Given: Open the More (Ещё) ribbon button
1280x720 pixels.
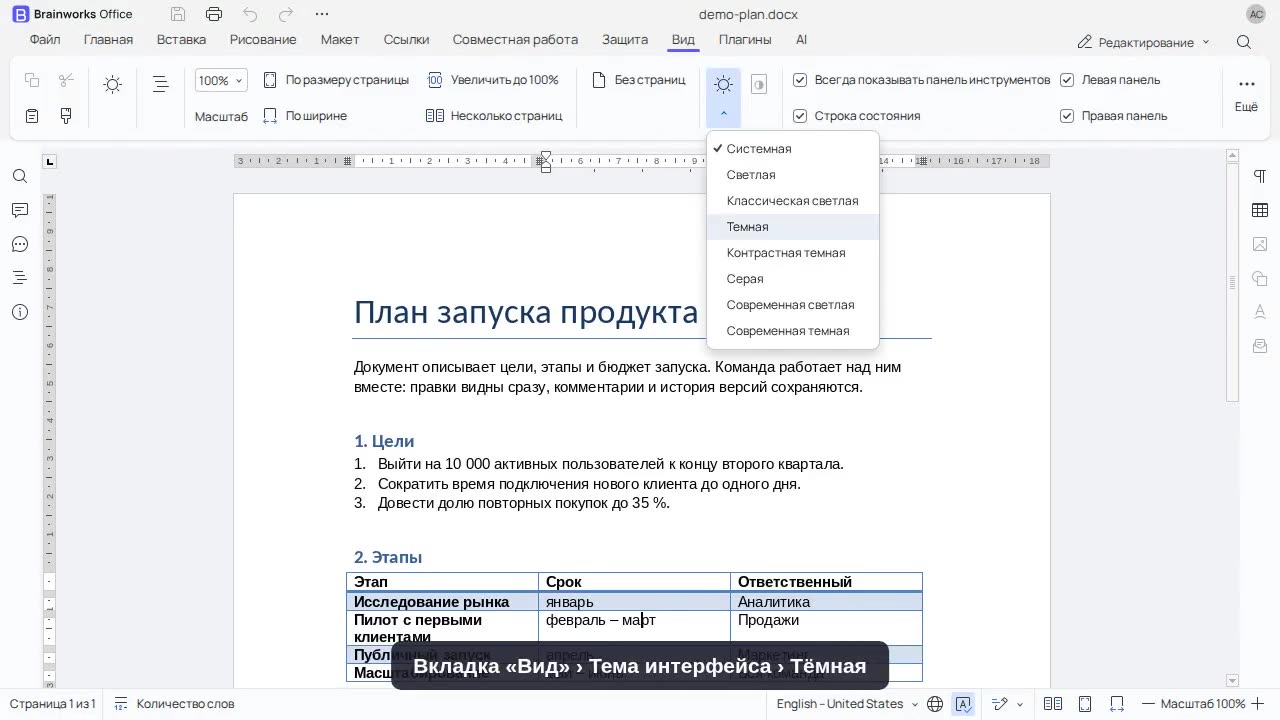Looking at the screenshot, I should (1246, 95).
